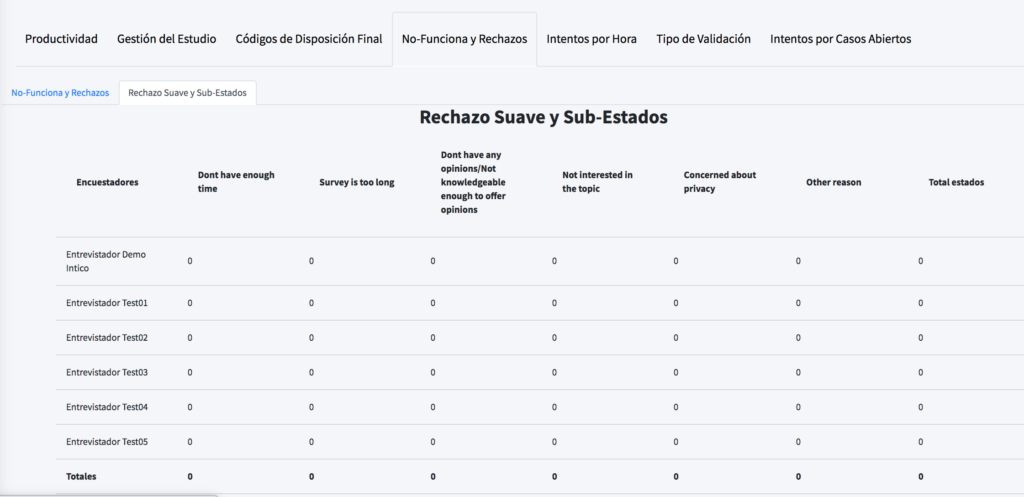The height and width of the screenshot is (497, 1024).
Task: Open Códigos de Disposición Final tab
Action: 309,39
